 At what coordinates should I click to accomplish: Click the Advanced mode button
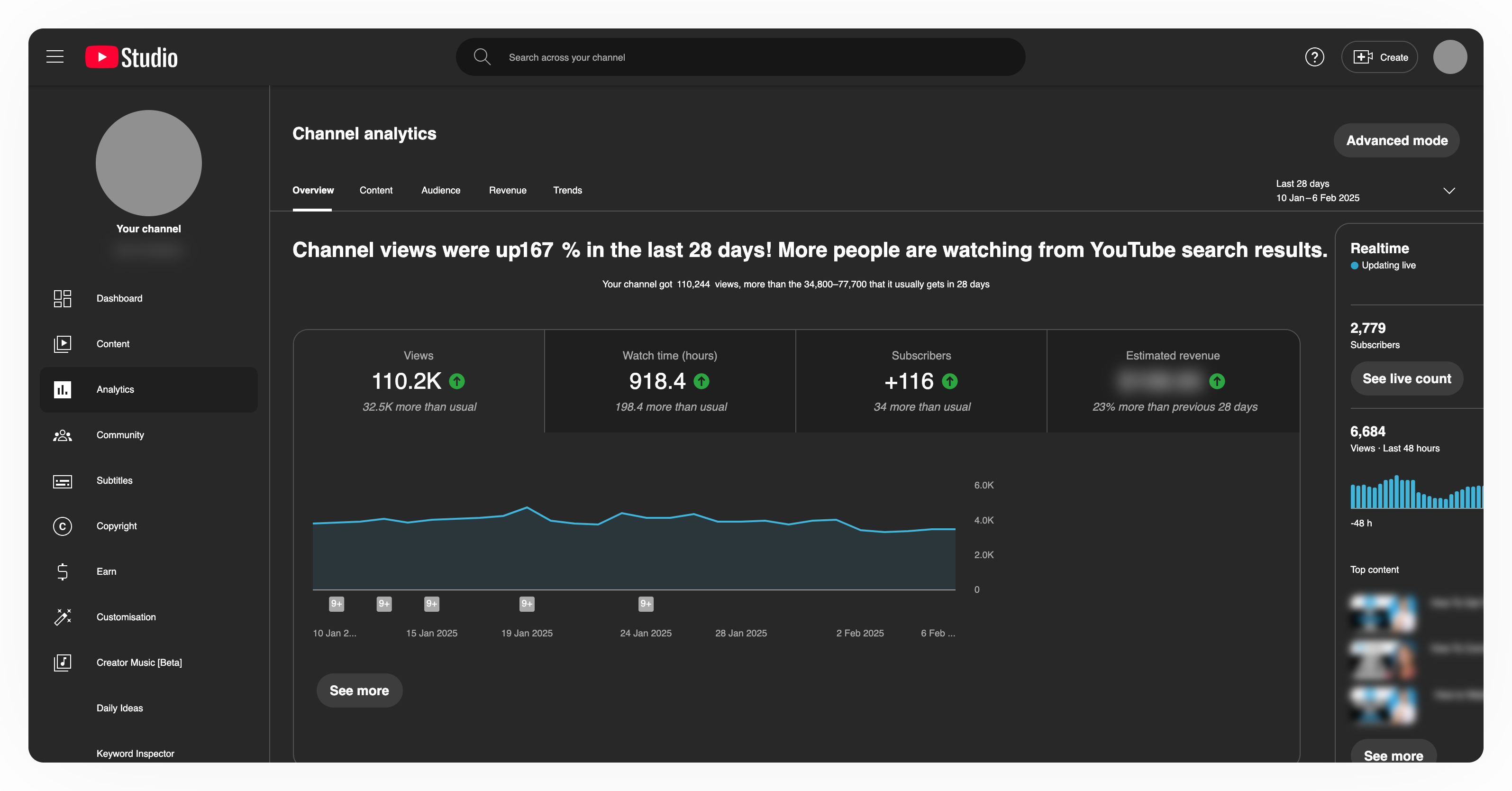pos(1396,140)
